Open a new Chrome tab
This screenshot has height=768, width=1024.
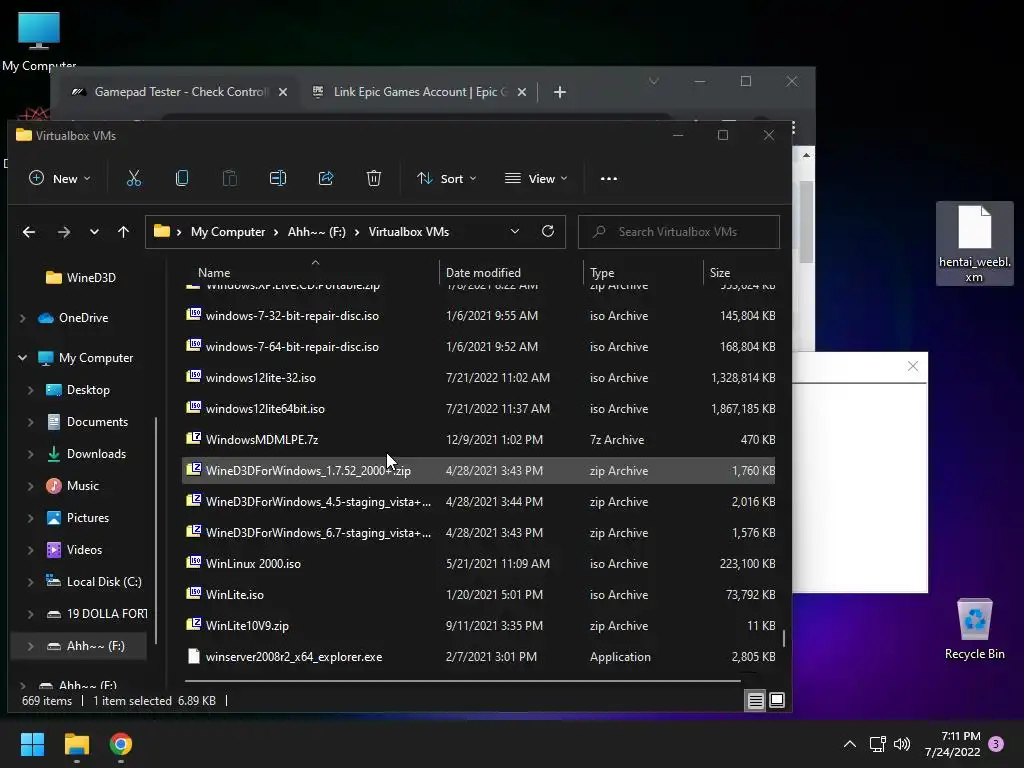[560, 92]
